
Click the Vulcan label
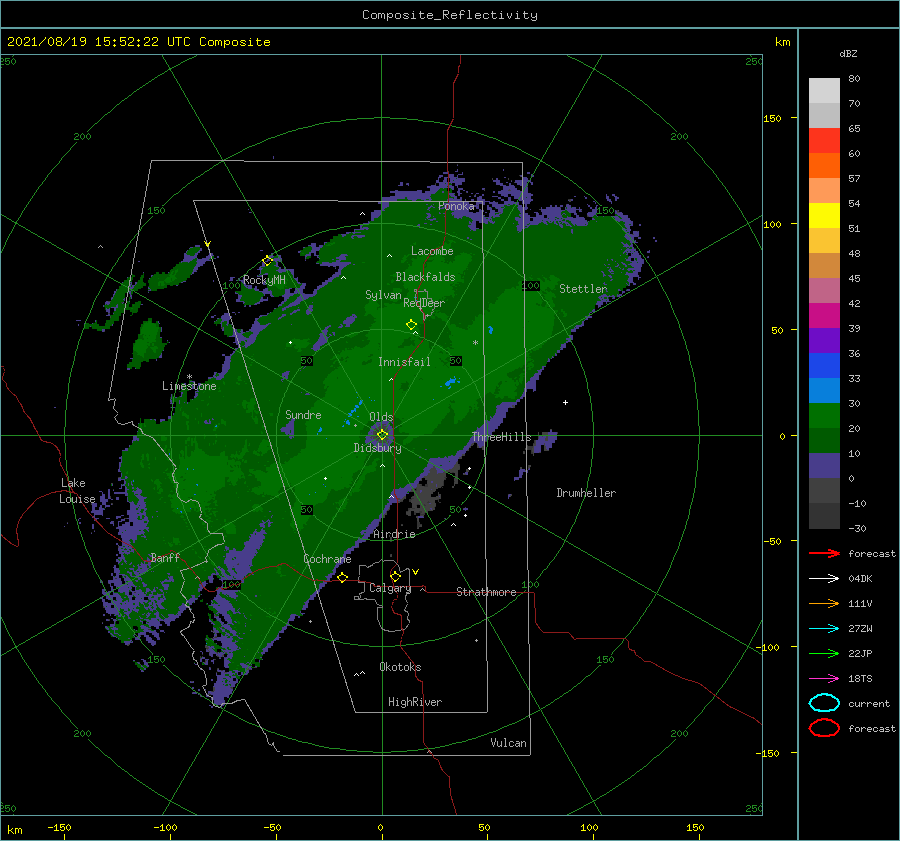(508, 743)
